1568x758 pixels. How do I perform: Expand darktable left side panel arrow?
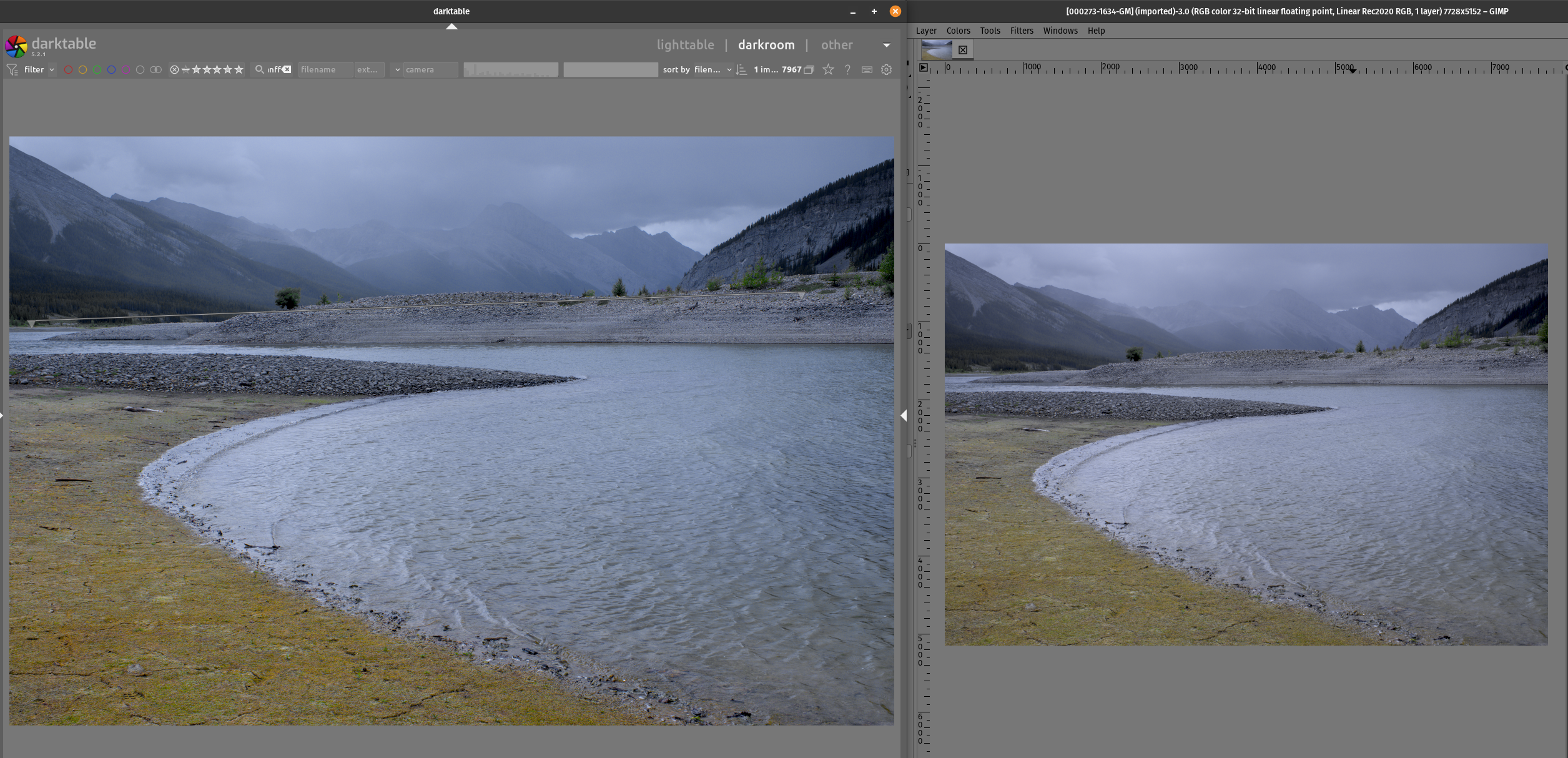[x=2, y=415]
